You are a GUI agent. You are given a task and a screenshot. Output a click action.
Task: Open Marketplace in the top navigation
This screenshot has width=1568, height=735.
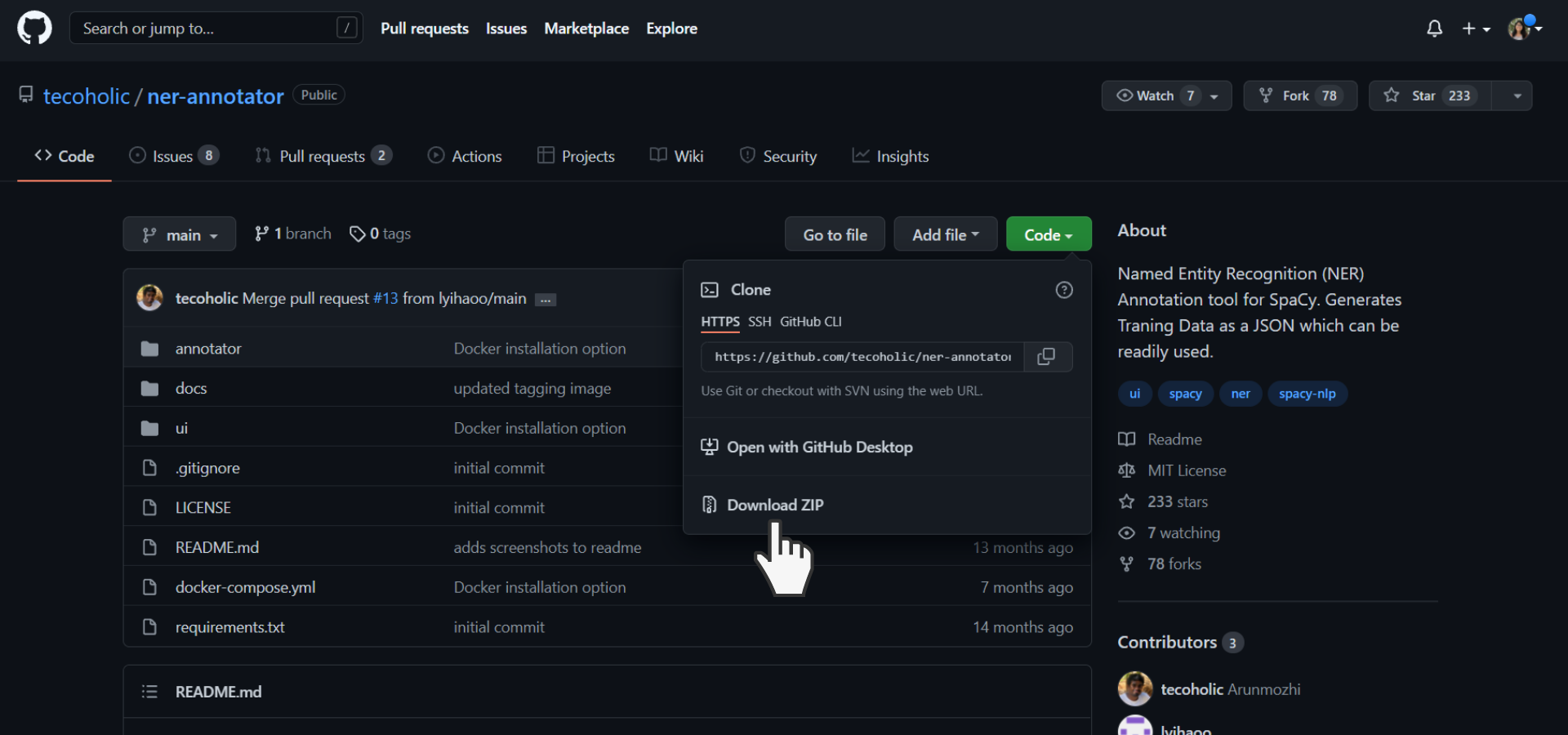tap(586, 29)
